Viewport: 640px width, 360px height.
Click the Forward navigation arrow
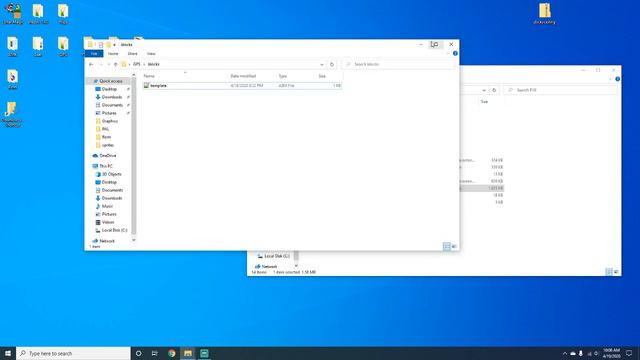(x=100, y=64)
